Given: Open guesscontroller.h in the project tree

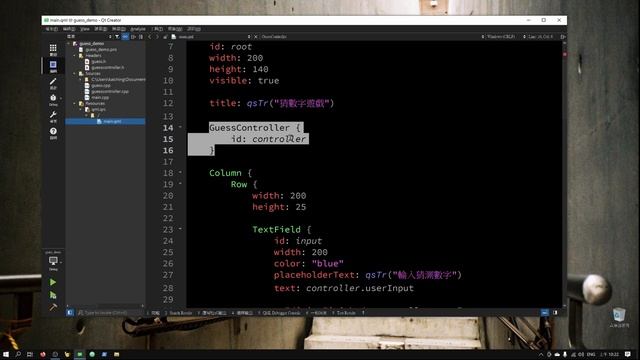Looking at the screenshot, I should 108,68.
